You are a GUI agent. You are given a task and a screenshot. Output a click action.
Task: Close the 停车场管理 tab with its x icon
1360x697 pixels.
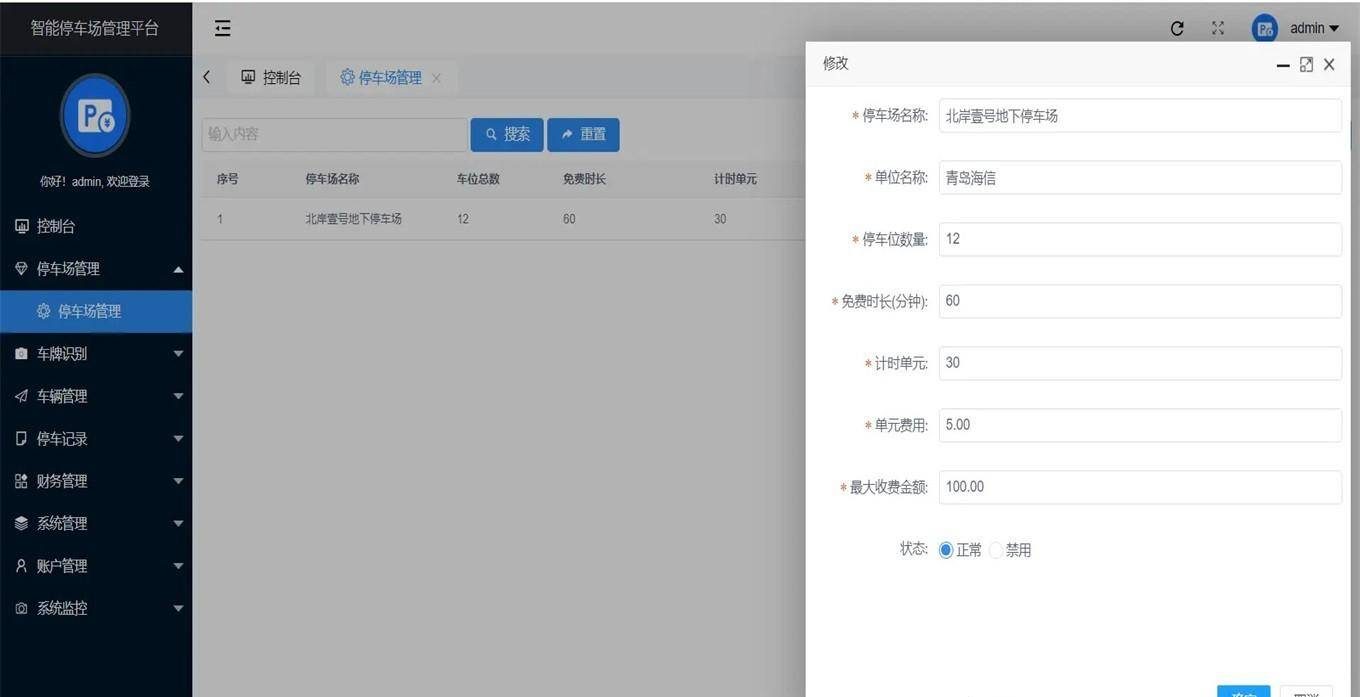[436, 78]
